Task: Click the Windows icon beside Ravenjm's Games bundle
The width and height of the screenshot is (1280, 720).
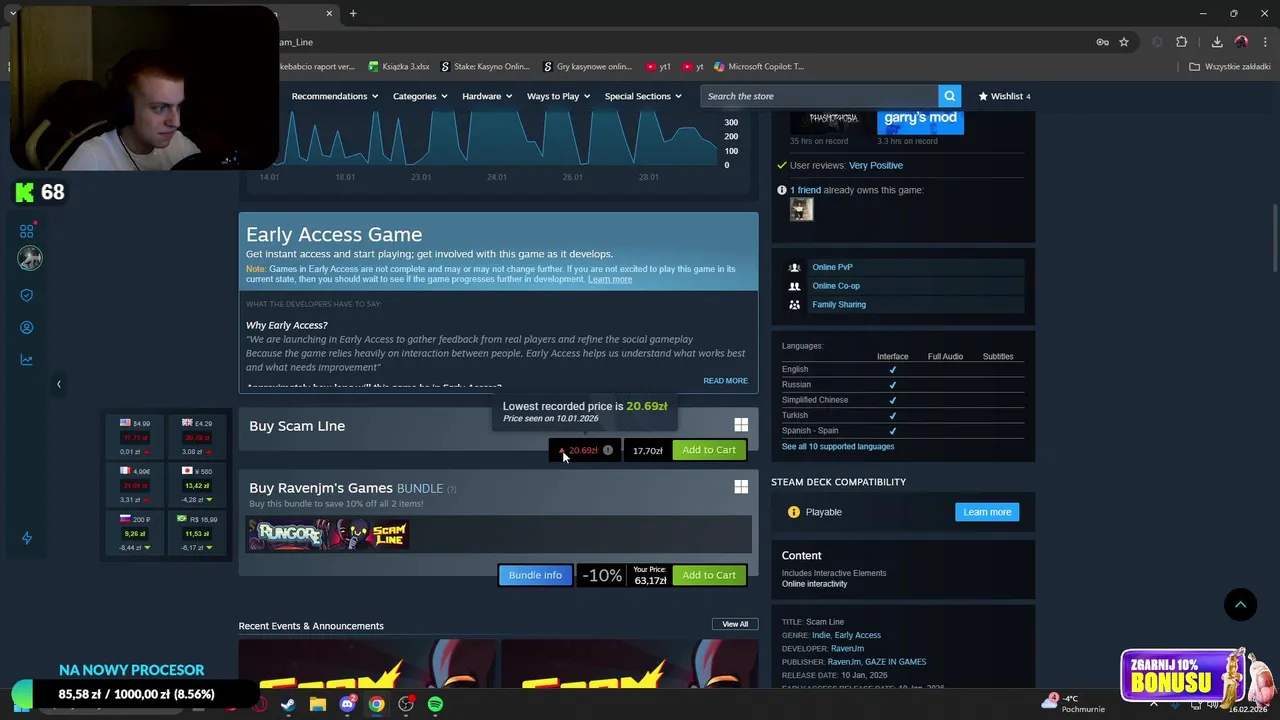Action: (741, 487)
